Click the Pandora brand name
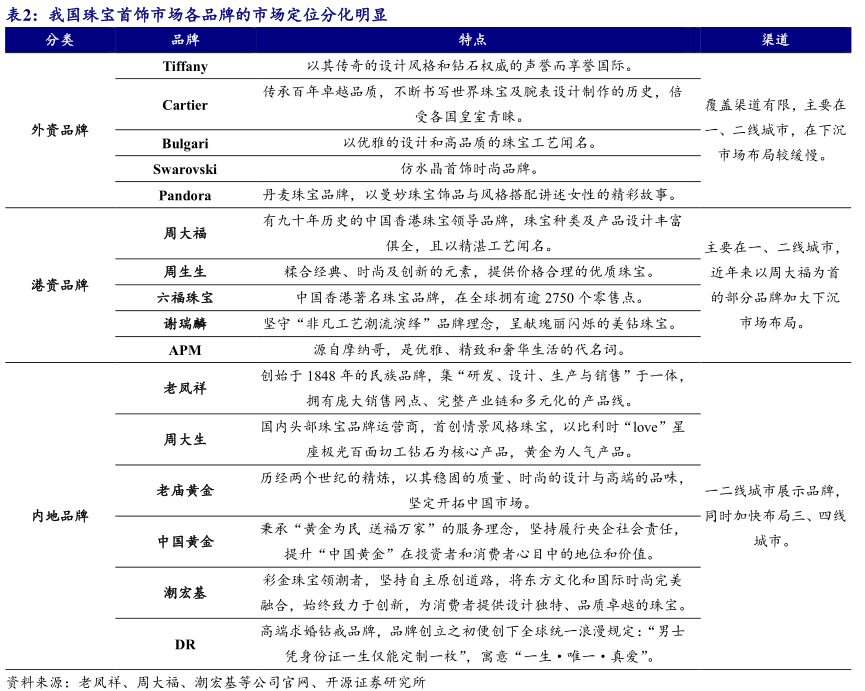Image resolution: width=865 pixels, height=691 pixels. coord(185,195)
